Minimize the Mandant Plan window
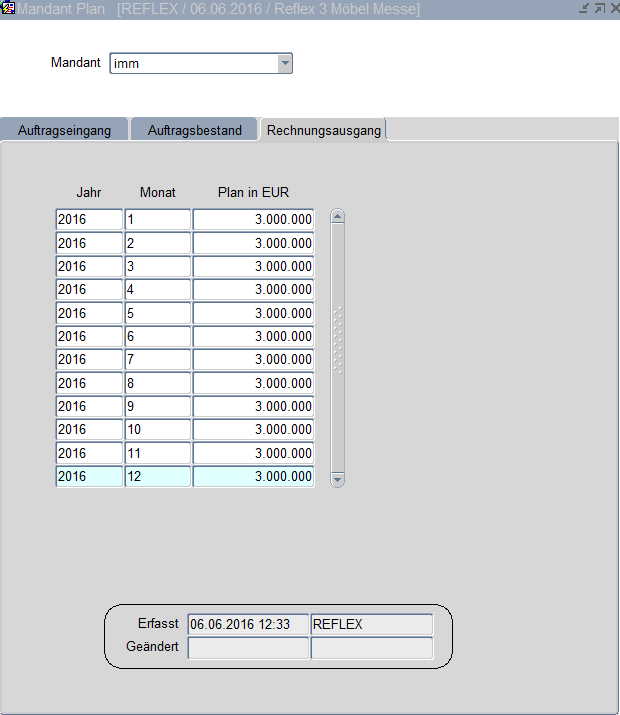Screen dimensions: 620x715 tap(583, 8)
